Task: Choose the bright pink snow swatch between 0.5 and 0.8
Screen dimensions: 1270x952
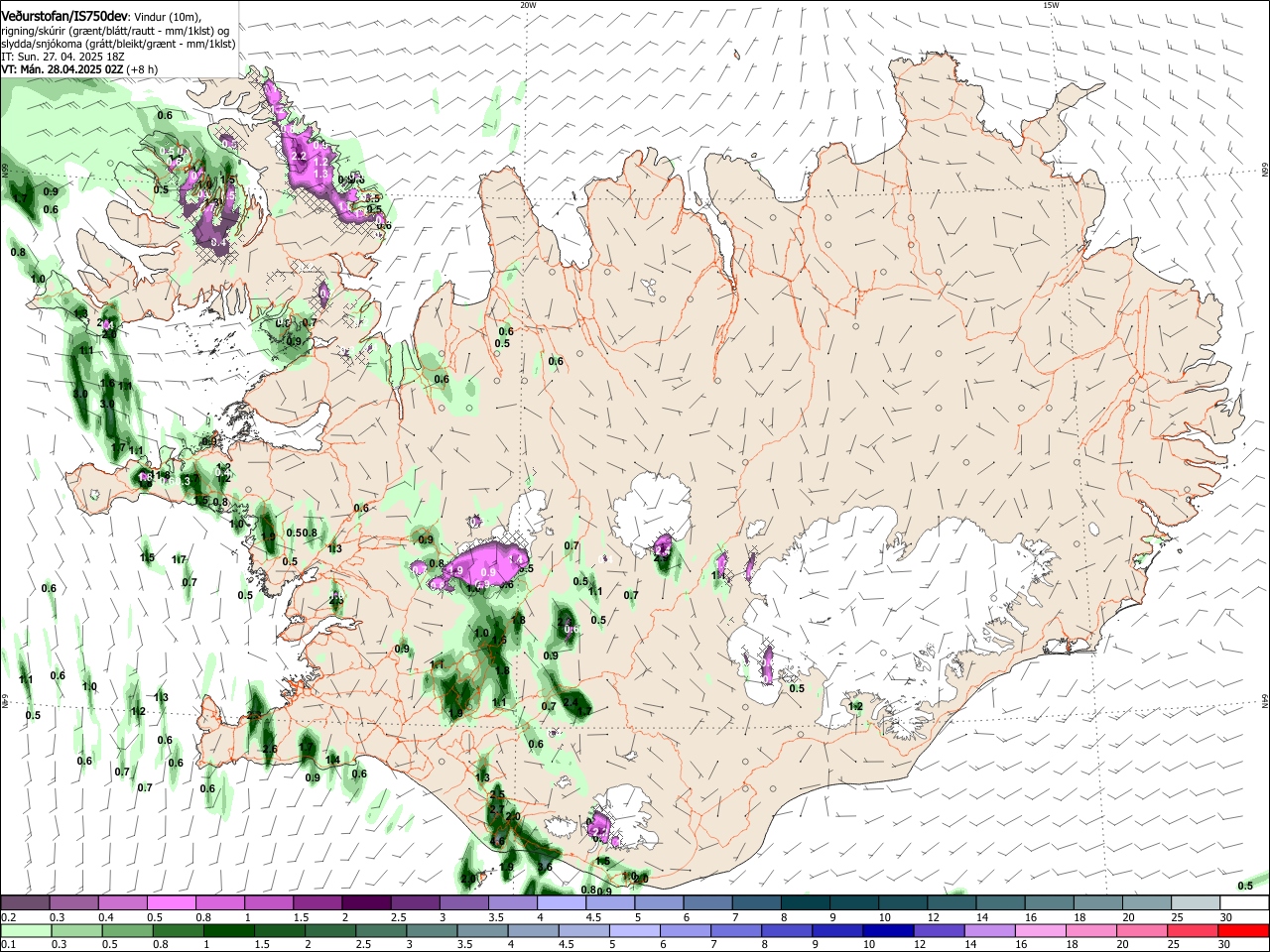Action: [x=172, y=902]
